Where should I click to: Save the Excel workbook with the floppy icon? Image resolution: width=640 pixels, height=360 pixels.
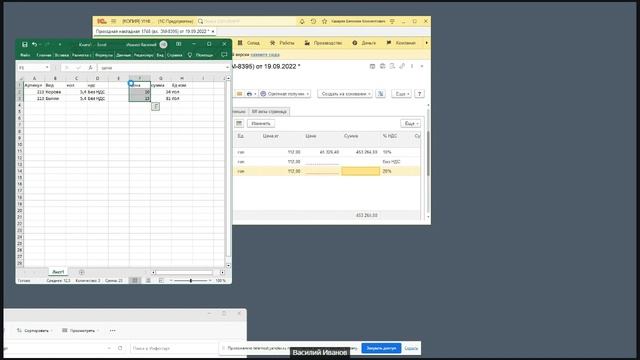pyautogui.click(x=24, y=44)
